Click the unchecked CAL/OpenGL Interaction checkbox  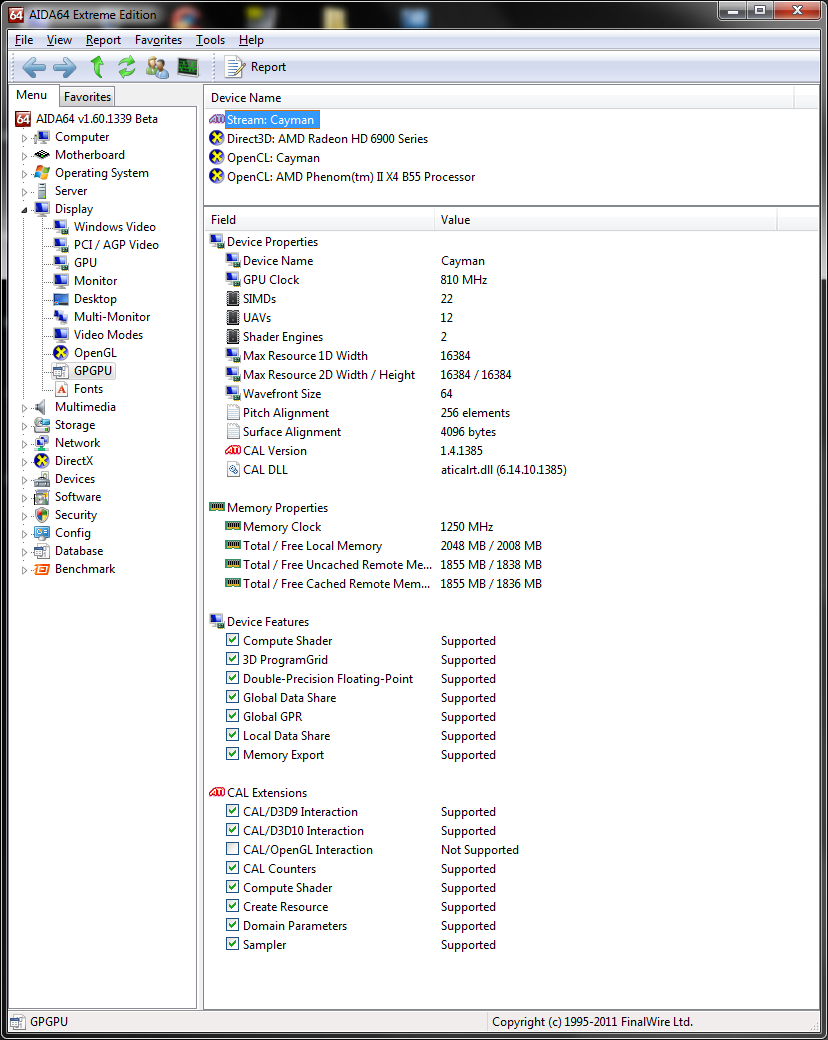[232, 849]
